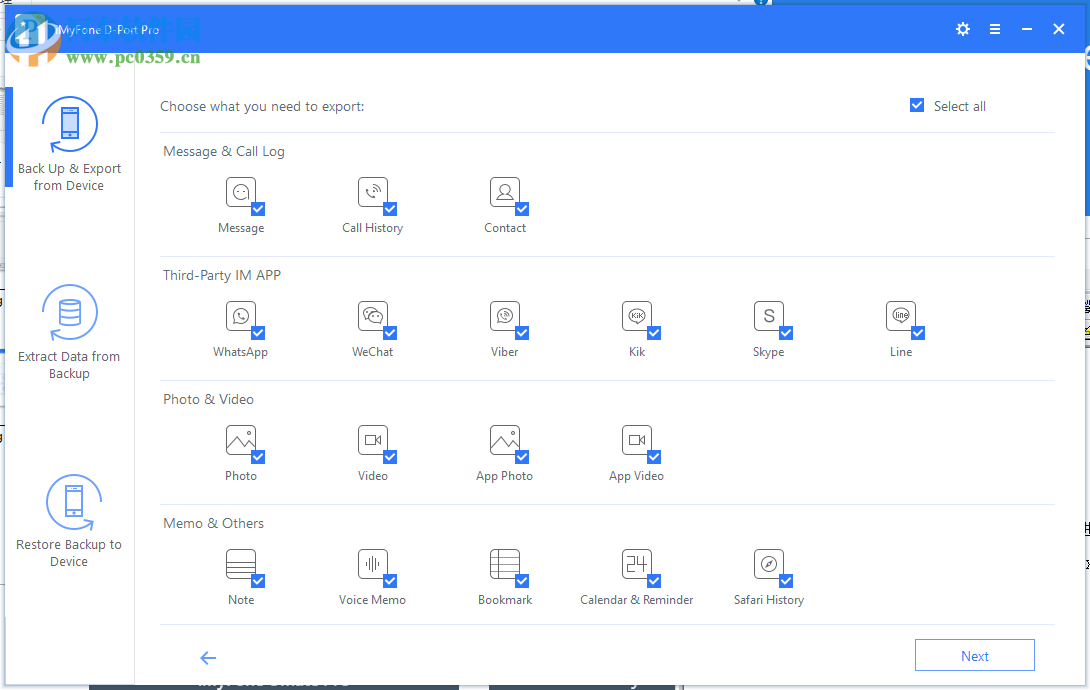Deselect the App Video checkbox
The width and height of the screenshot is (1090, 690).
[x=654, y=457]
